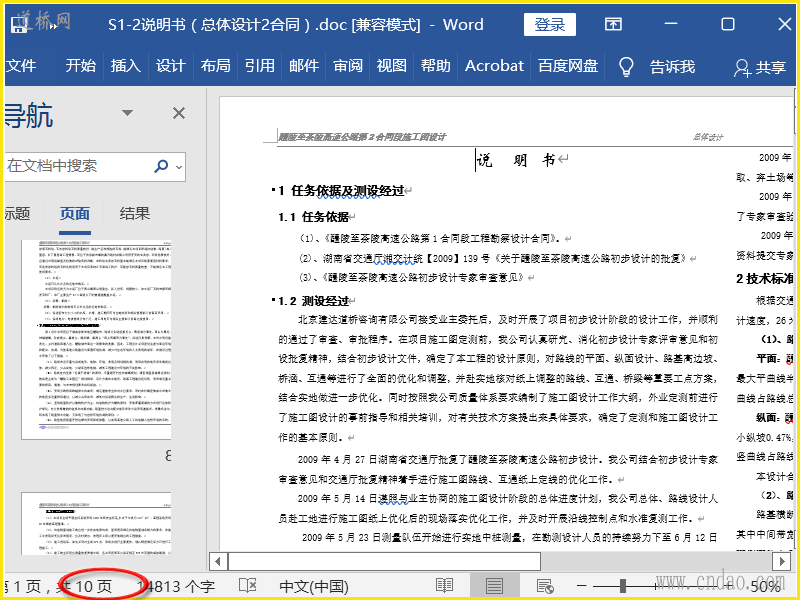Click the 说 明 书 document title

coord(516,160)
